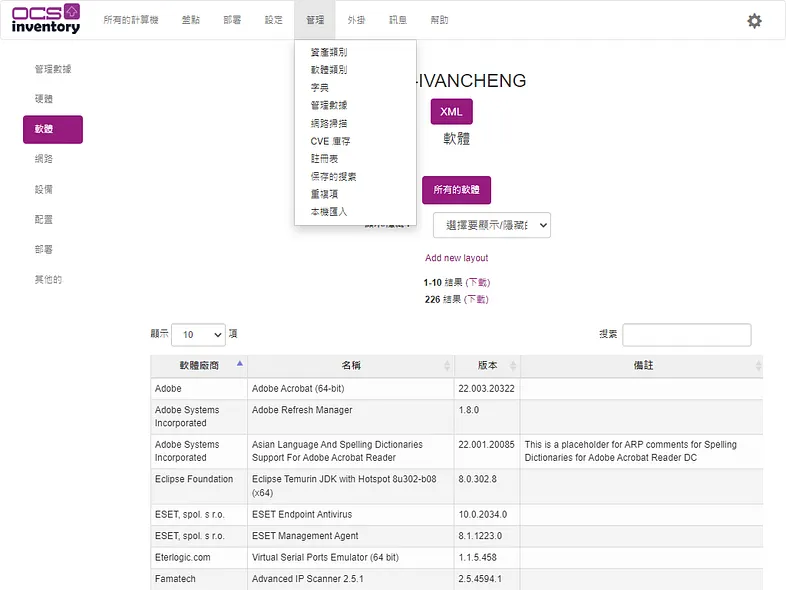The image size is (786, 590).
Task: Open the 部署 top menu
Action: click(232, 20)
